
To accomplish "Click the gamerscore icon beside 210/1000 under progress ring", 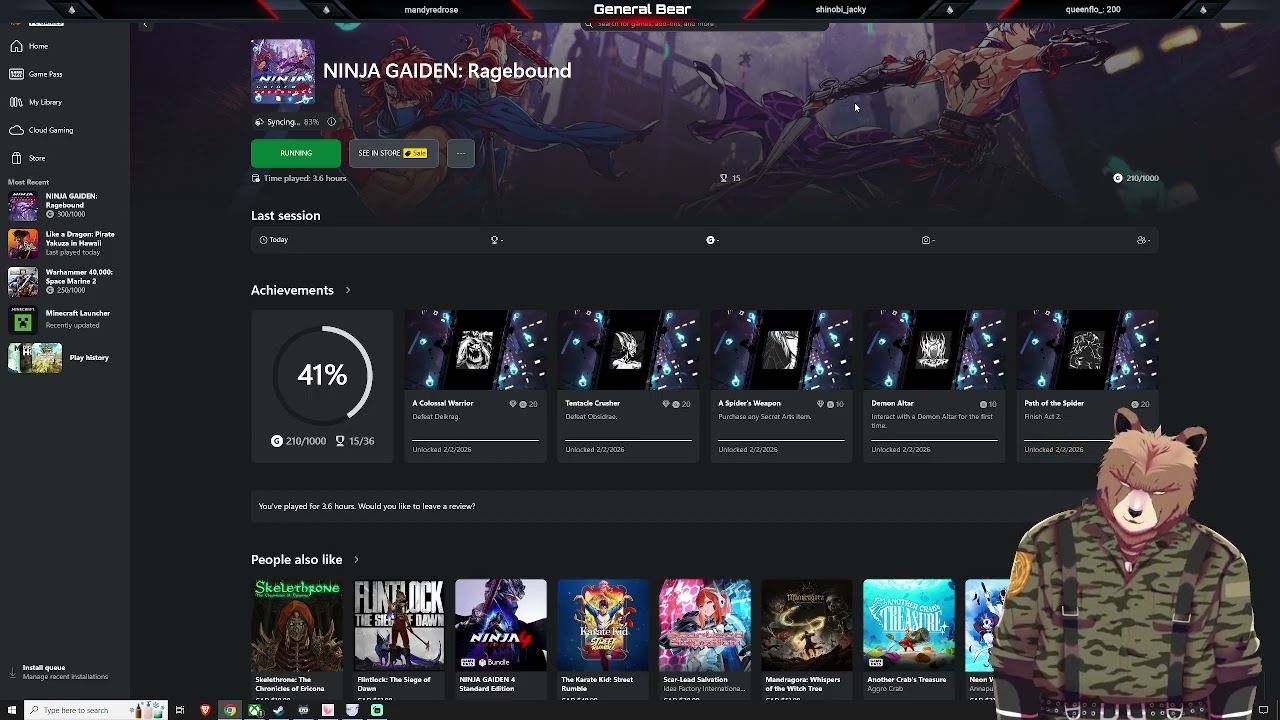I will tap(277, 441).
